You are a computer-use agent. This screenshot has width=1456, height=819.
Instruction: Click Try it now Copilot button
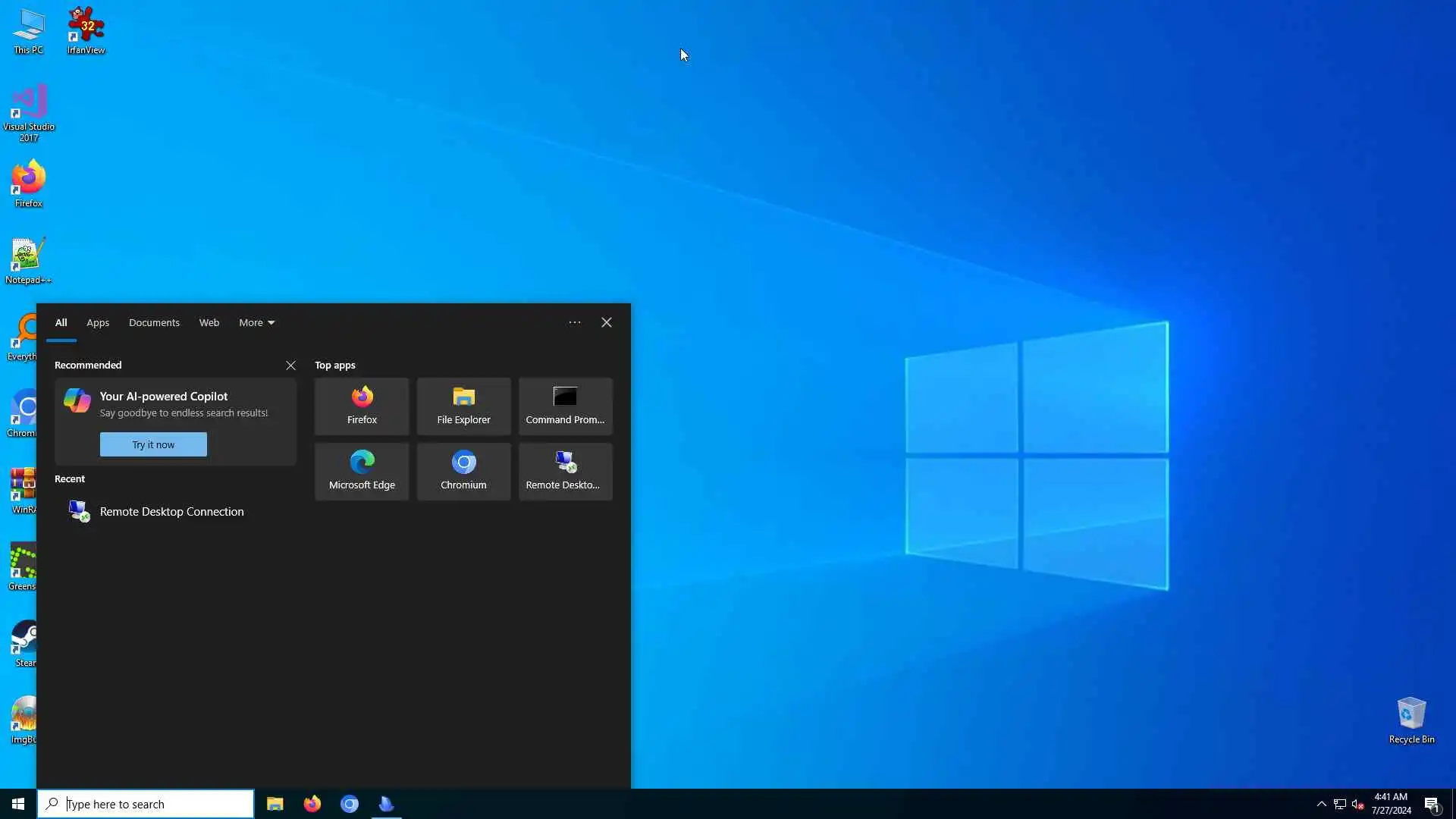coord(153,444)
